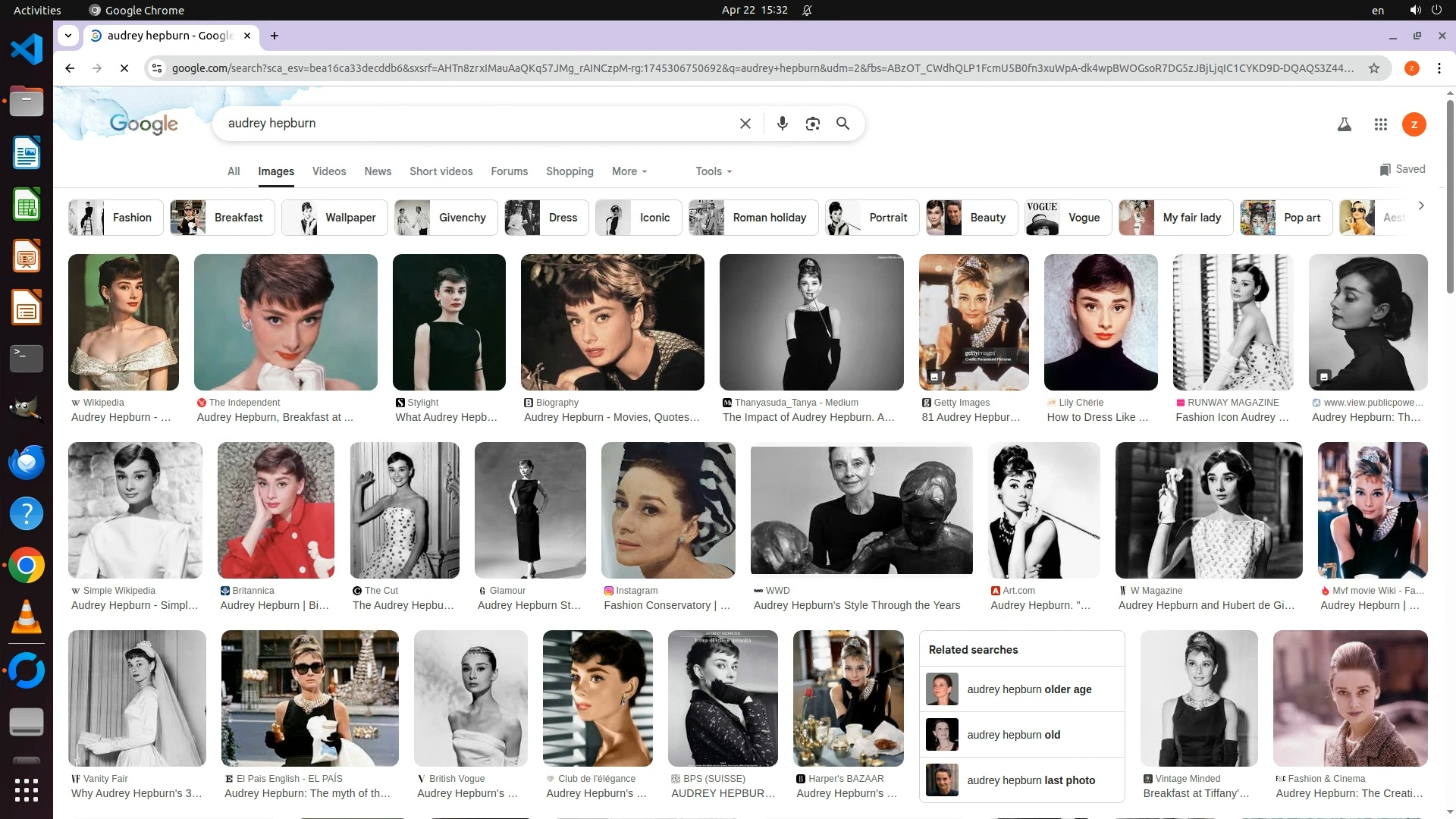Open Search by image camera icon

pos(812,124)
